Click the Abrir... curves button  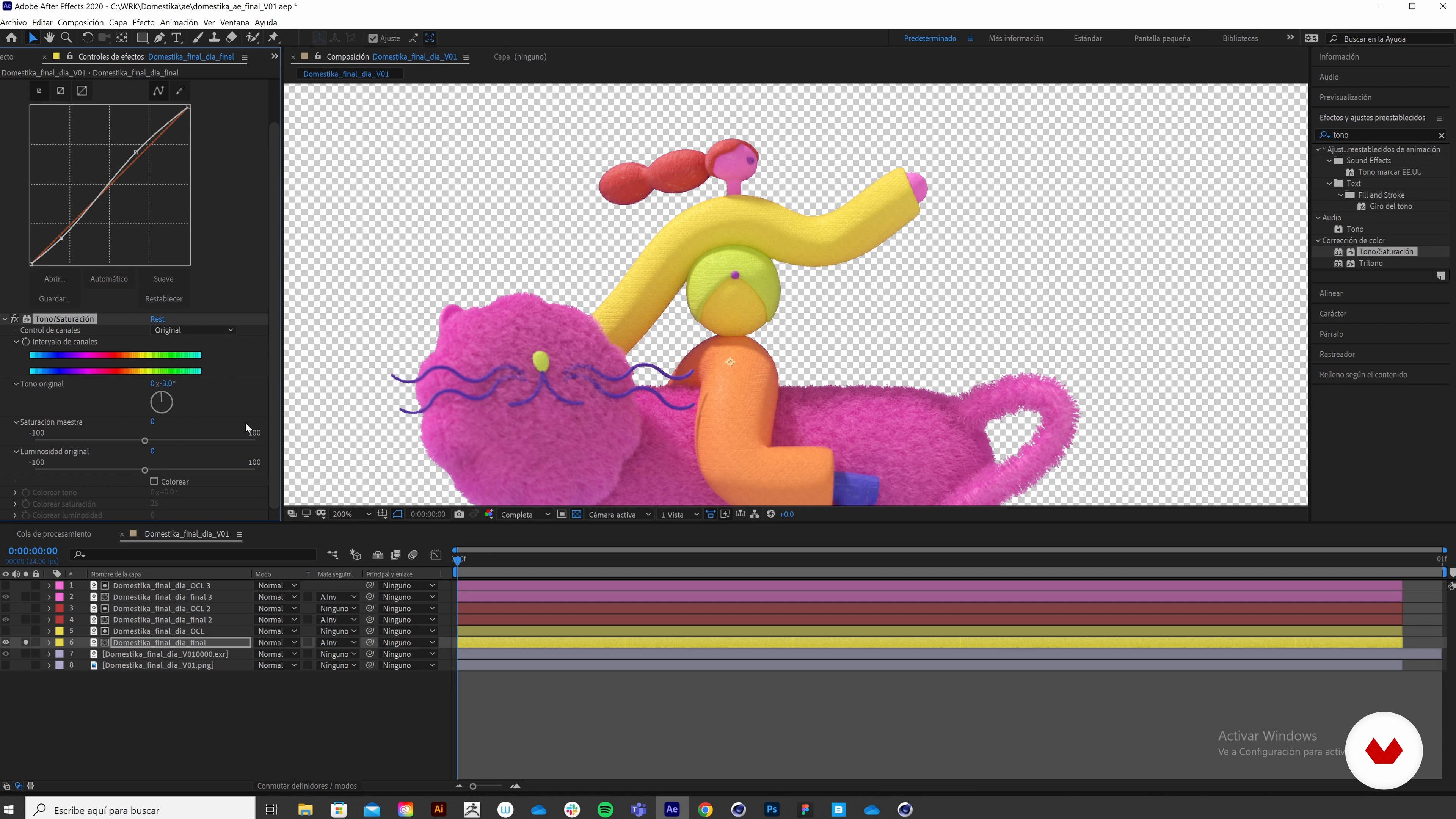click(x=54, y=279)
